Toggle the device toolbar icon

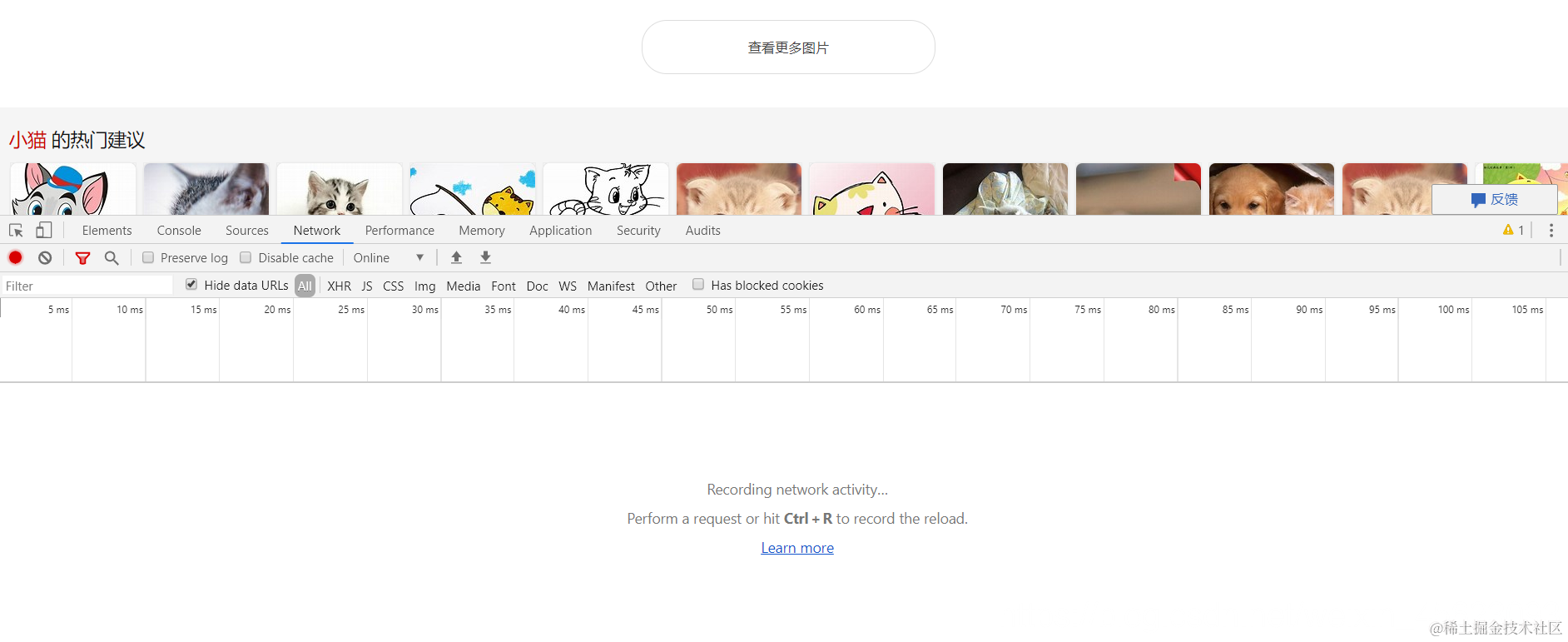point(44,231)
